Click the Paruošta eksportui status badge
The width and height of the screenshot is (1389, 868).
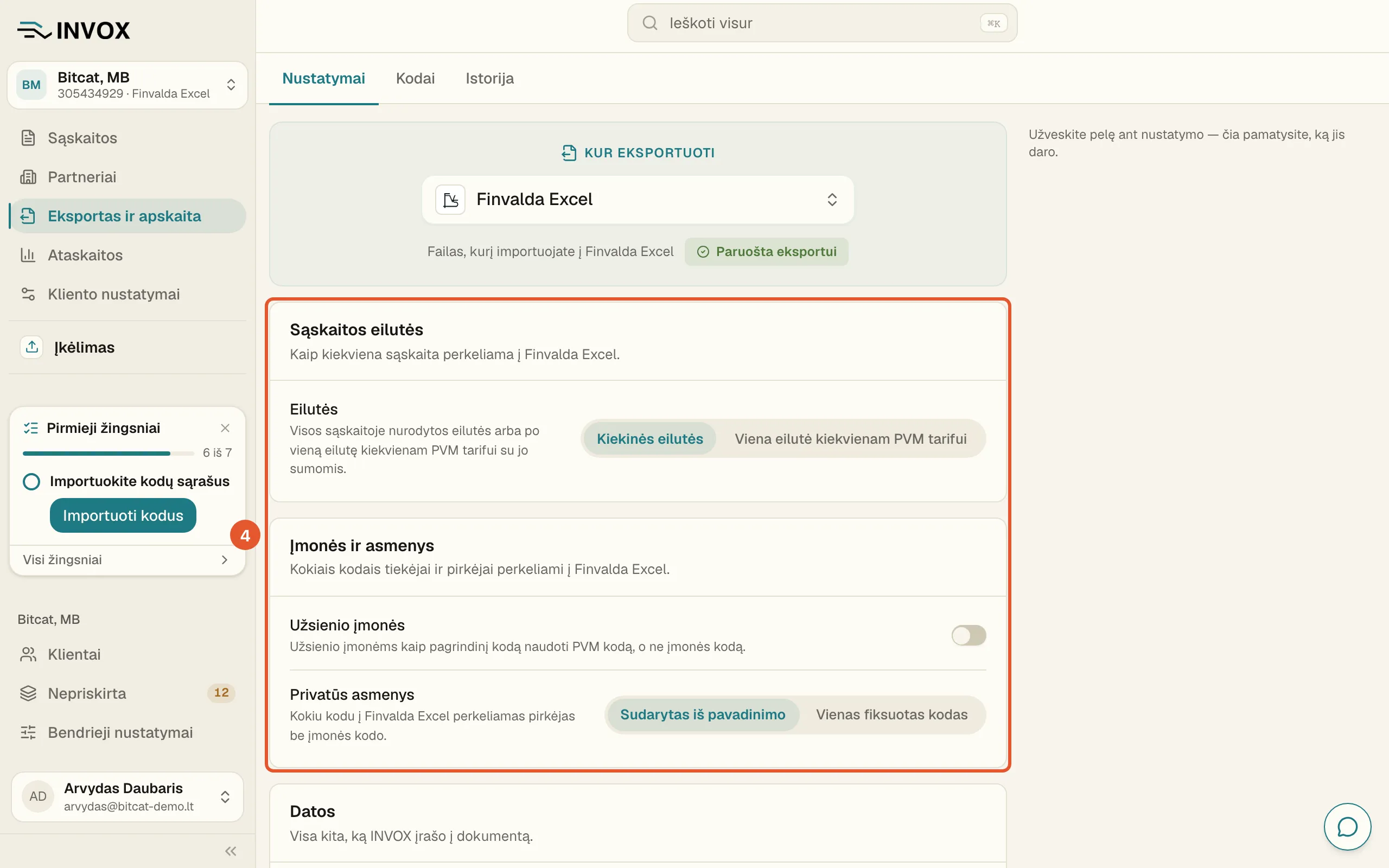[766, 251]
